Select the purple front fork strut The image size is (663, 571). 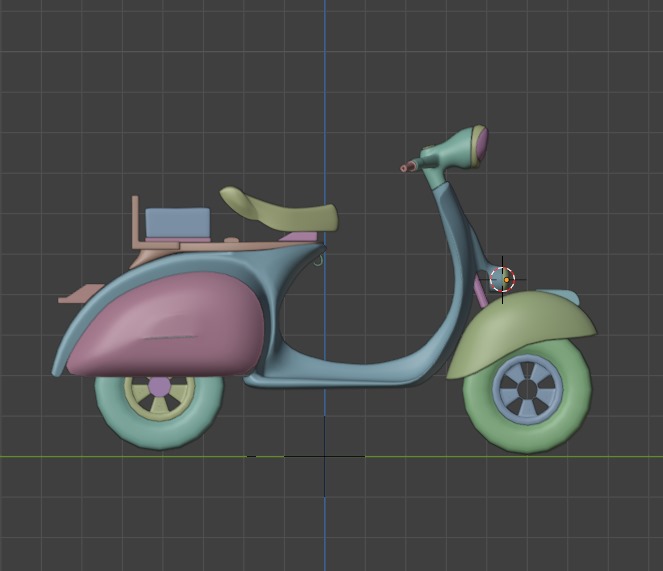[x=481, y=291]
